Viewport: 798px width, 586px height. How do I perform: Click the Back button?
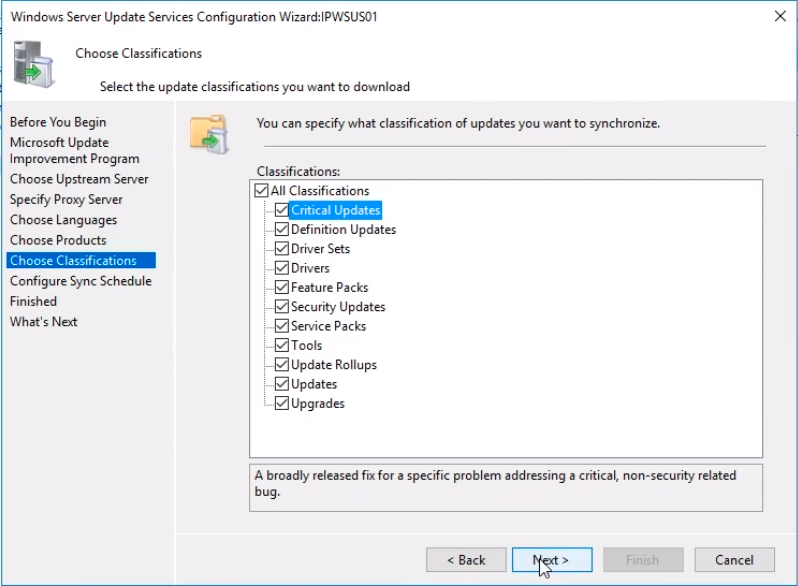(x=466, y=560)
